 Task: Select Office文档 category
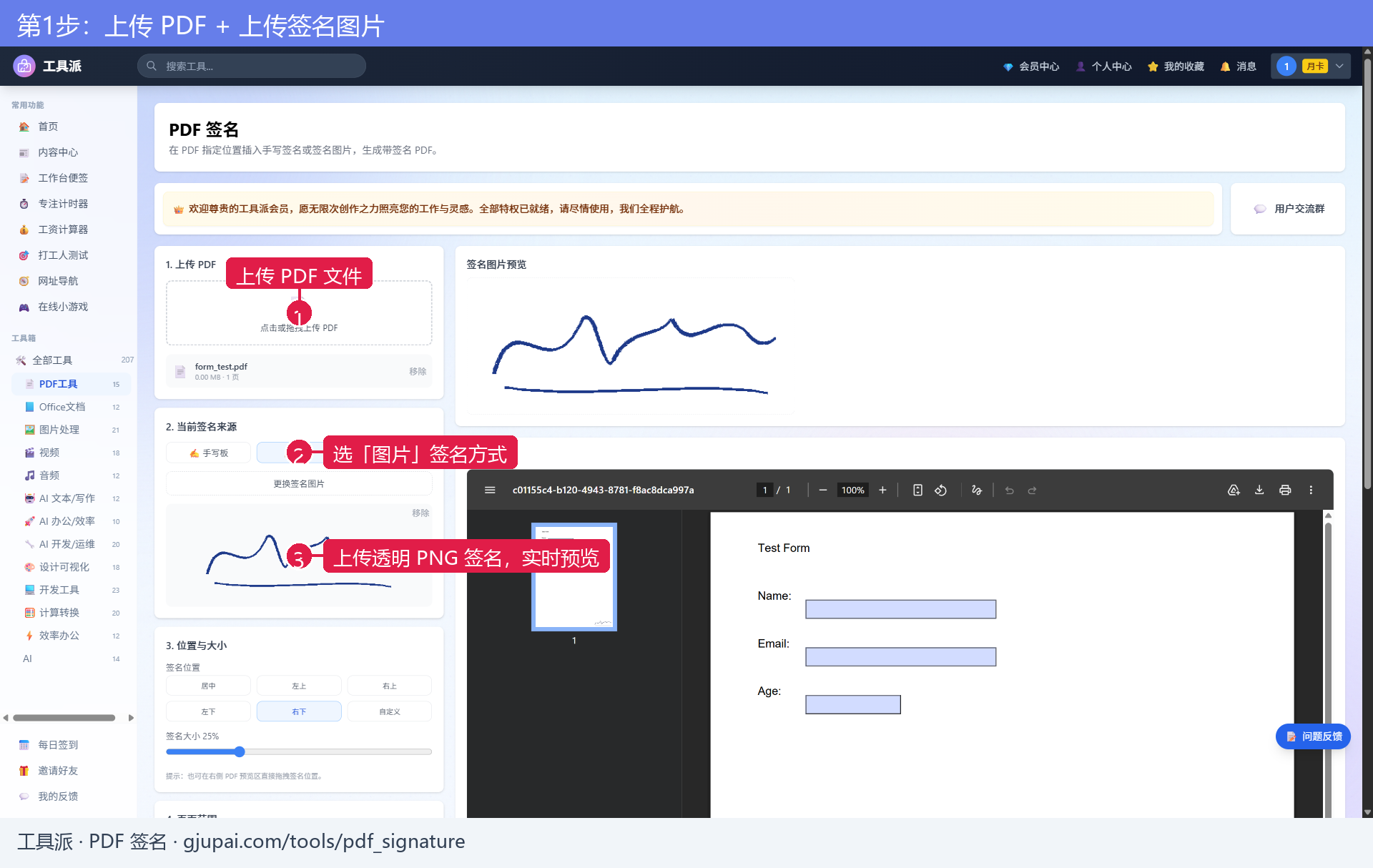pos(72,407)
